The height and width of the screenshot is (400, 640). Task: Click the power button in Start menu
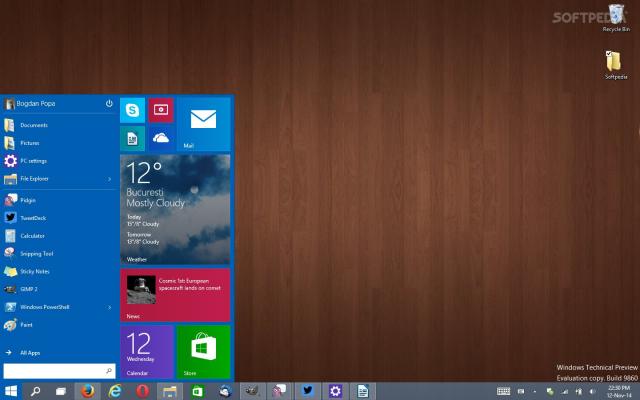click(x=109, y=103)
